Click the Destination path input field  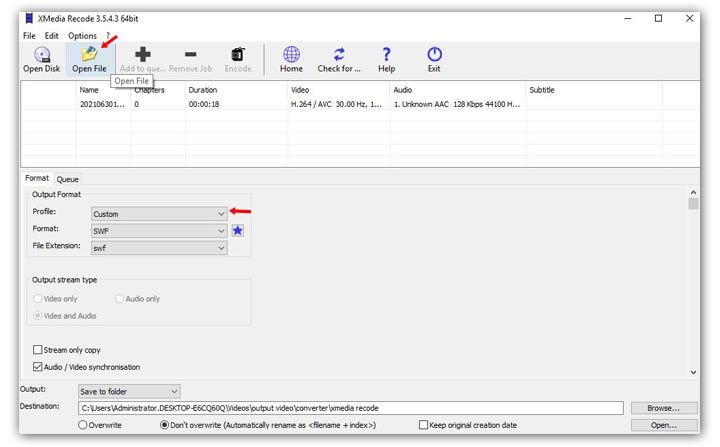coord(351,408)
